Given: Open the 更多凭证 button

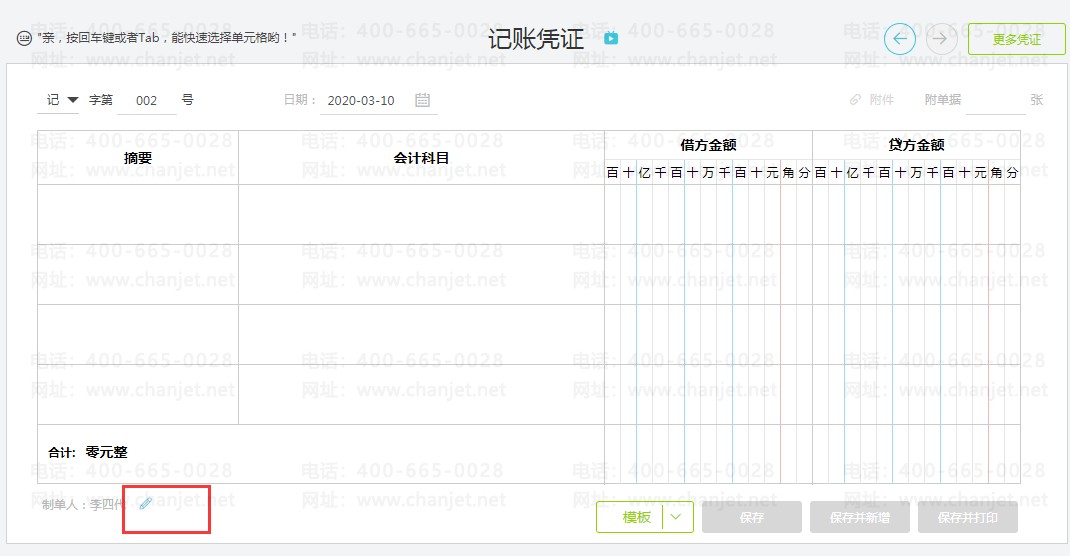Looking at the screenshot, I should coord(1016,40).
